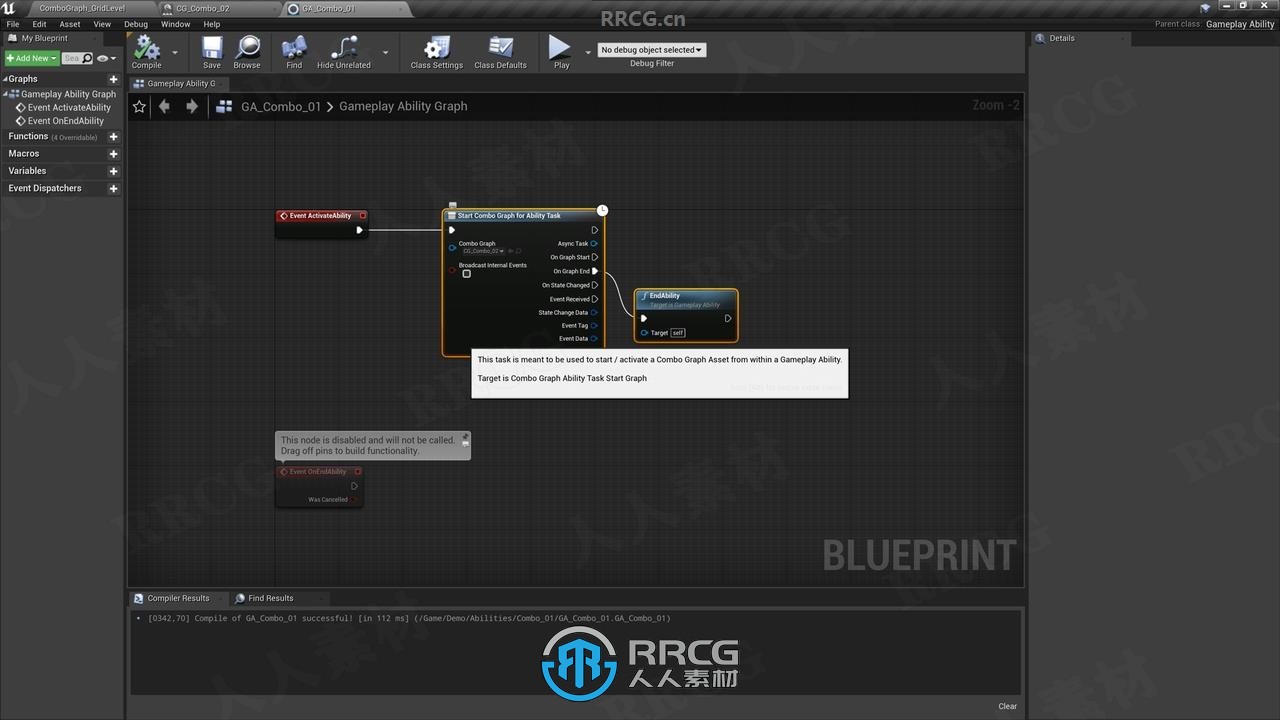Save the blueprint with the Save icon
Screen dimensions: 1280x720
(212, 47)
